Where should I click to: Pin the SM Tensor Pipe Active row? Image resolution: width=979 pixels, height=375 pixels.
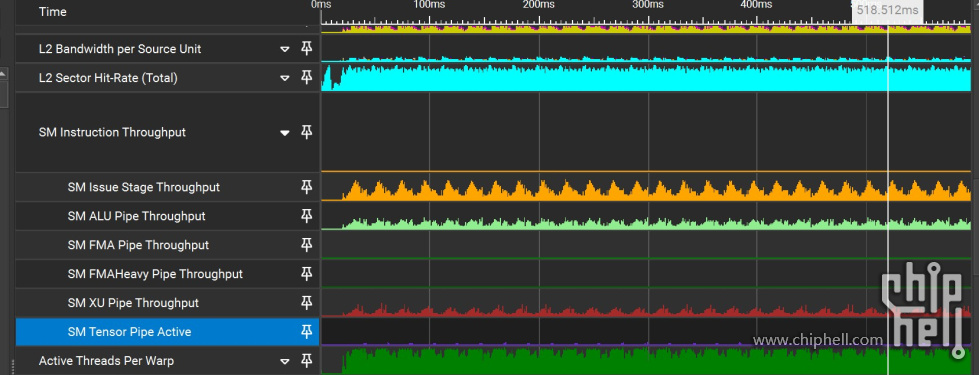307,331
